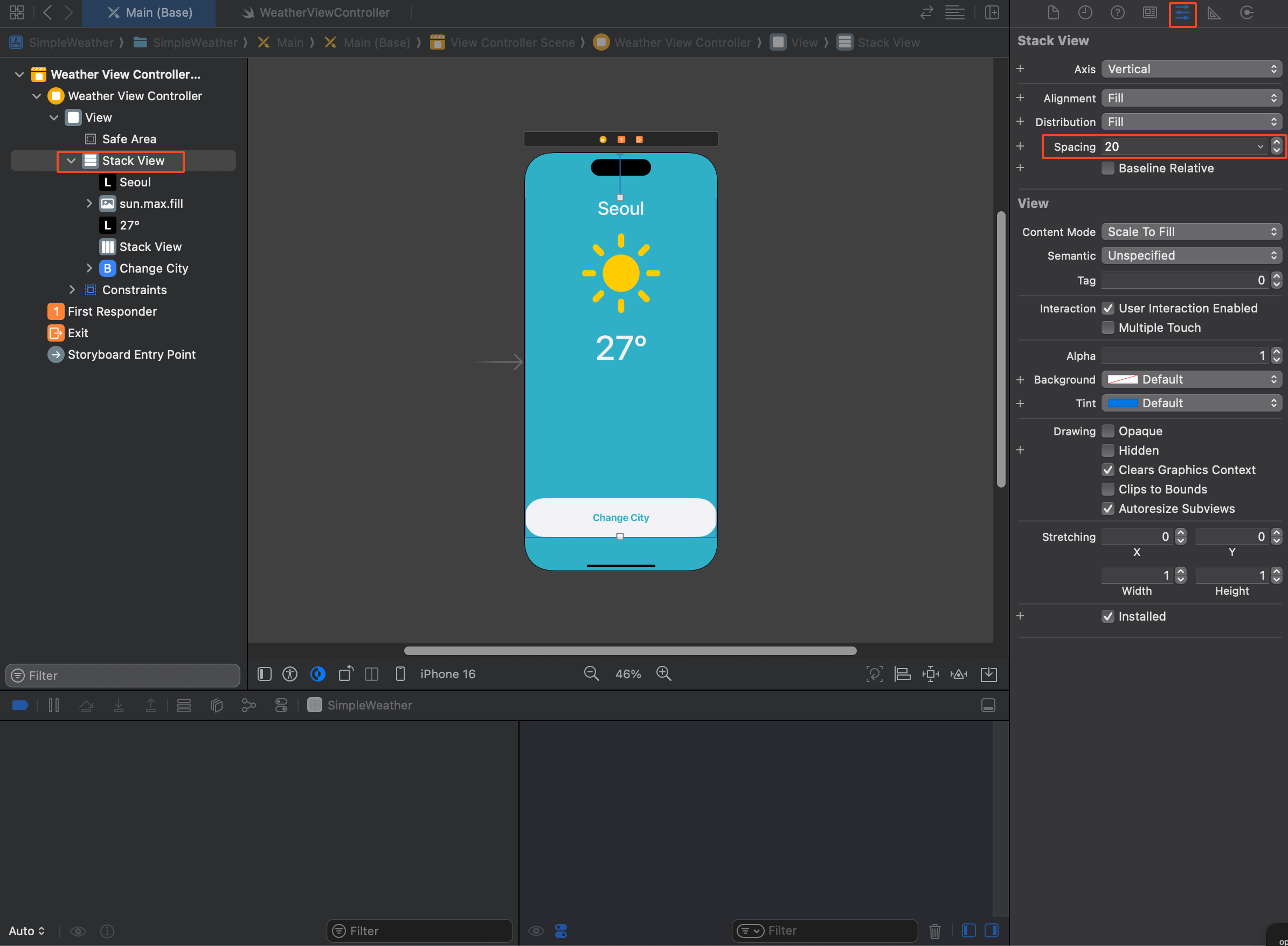This screenshot has height=946, width=1288.
Task: Click the iPhone 16 device selector
Action: pos(447,674)
